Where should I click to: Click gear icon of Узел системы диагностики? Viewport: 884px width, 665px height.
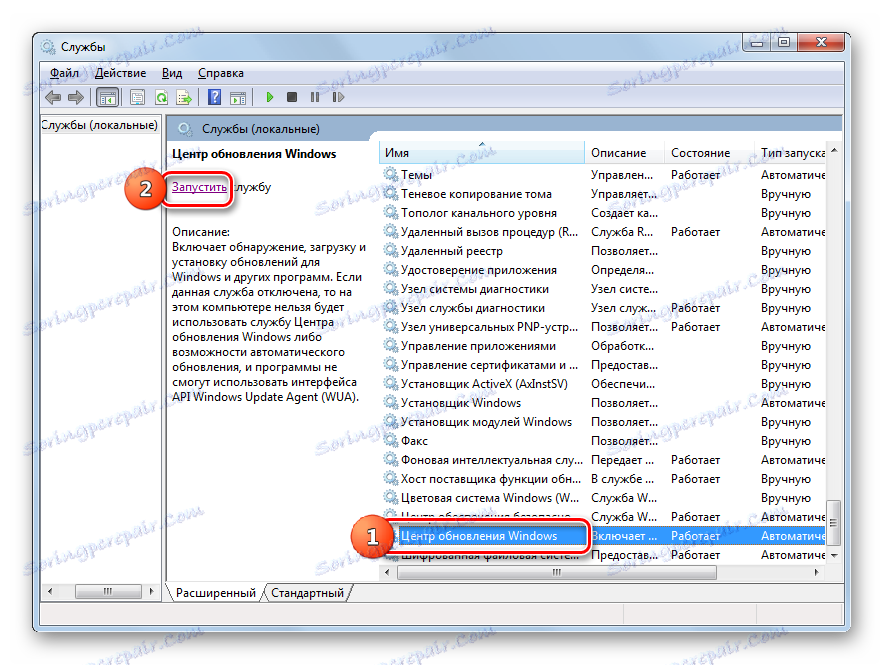pyautogui.click(x=391, y=289)
